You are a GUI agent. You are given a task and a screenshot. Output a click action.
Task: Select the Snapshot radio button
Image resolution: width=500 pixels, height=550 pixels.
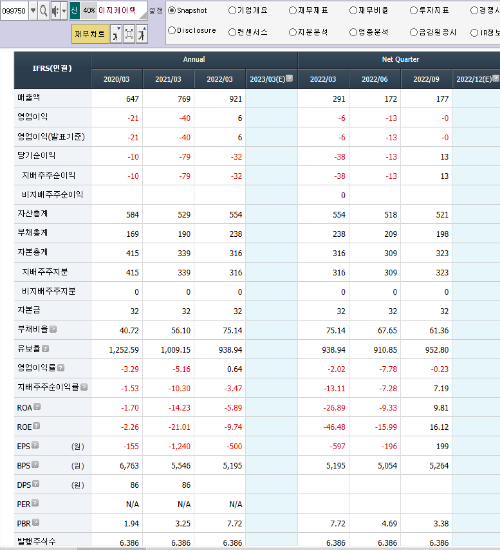(172, 11)
